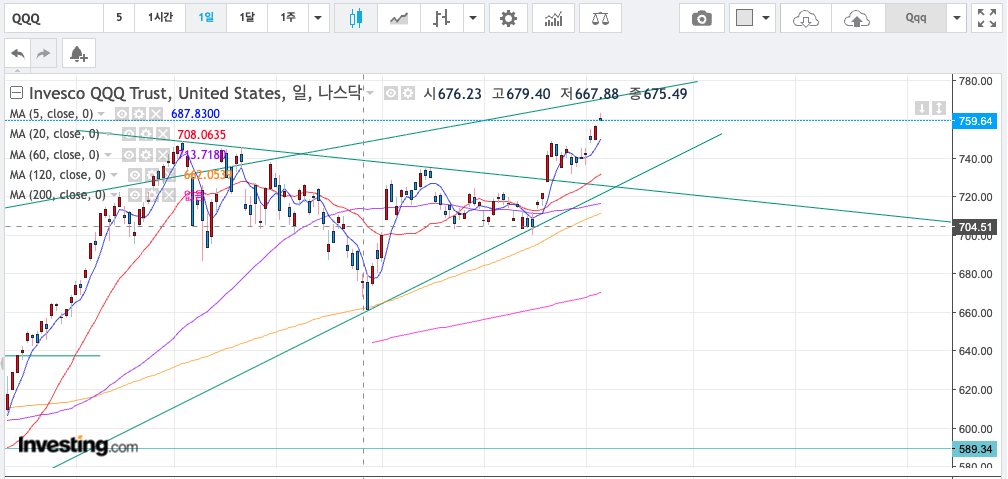
Task: Click the undo arrow icon
Action: click(19, 54)
